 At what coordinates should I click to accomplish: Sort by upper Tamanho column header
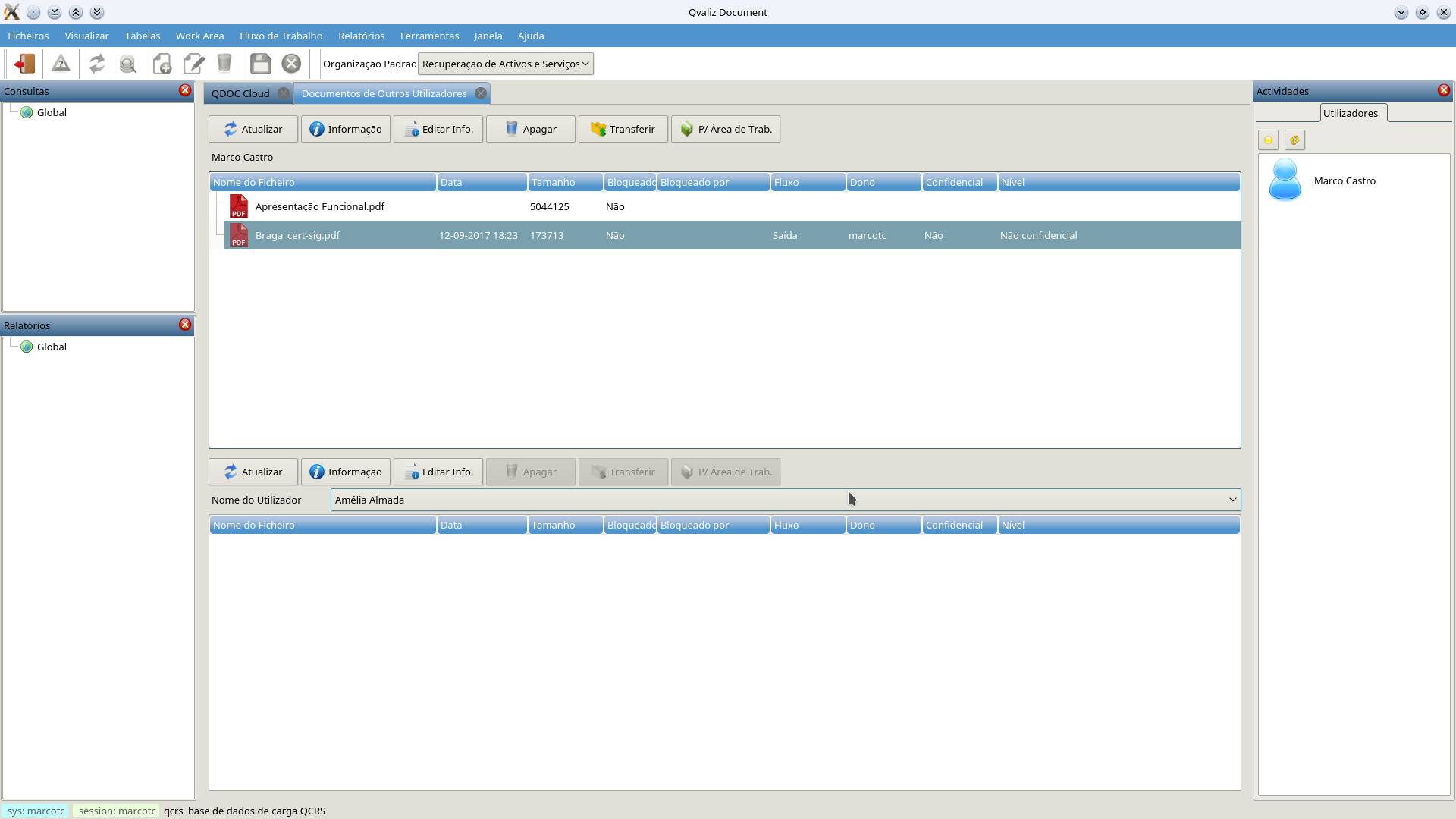564,182
